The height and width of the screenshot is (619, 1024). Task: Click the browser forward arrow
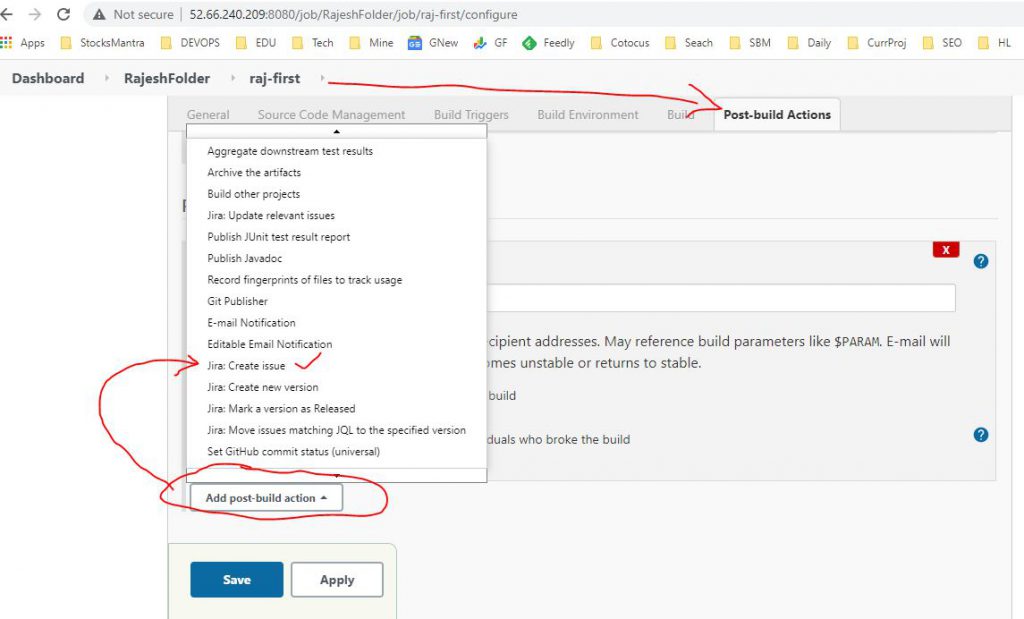coord(35,15)
